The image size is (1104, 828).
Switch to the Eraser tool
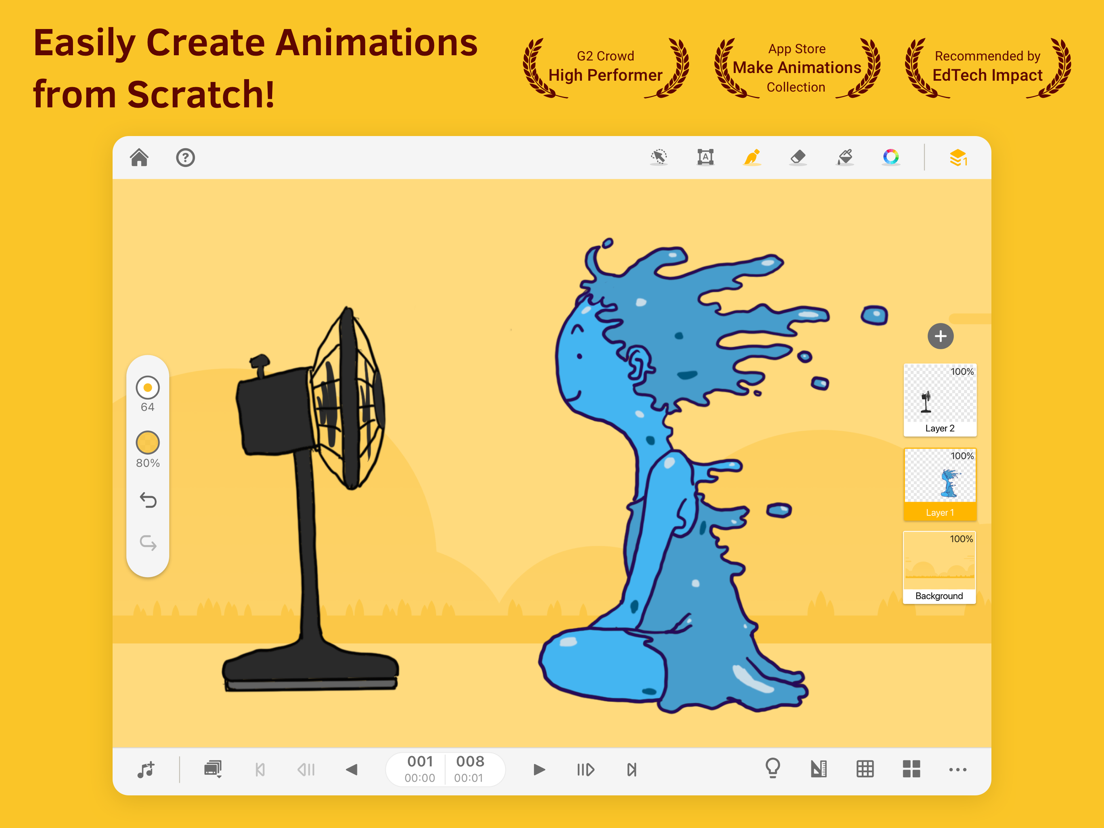pyautogui.click(x=798, y=157)
